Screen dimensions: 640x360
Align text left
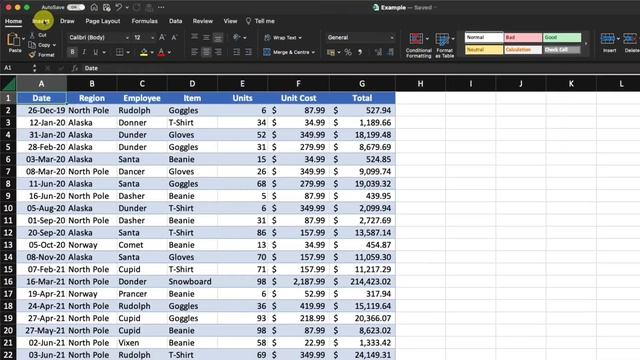(195, 52)
